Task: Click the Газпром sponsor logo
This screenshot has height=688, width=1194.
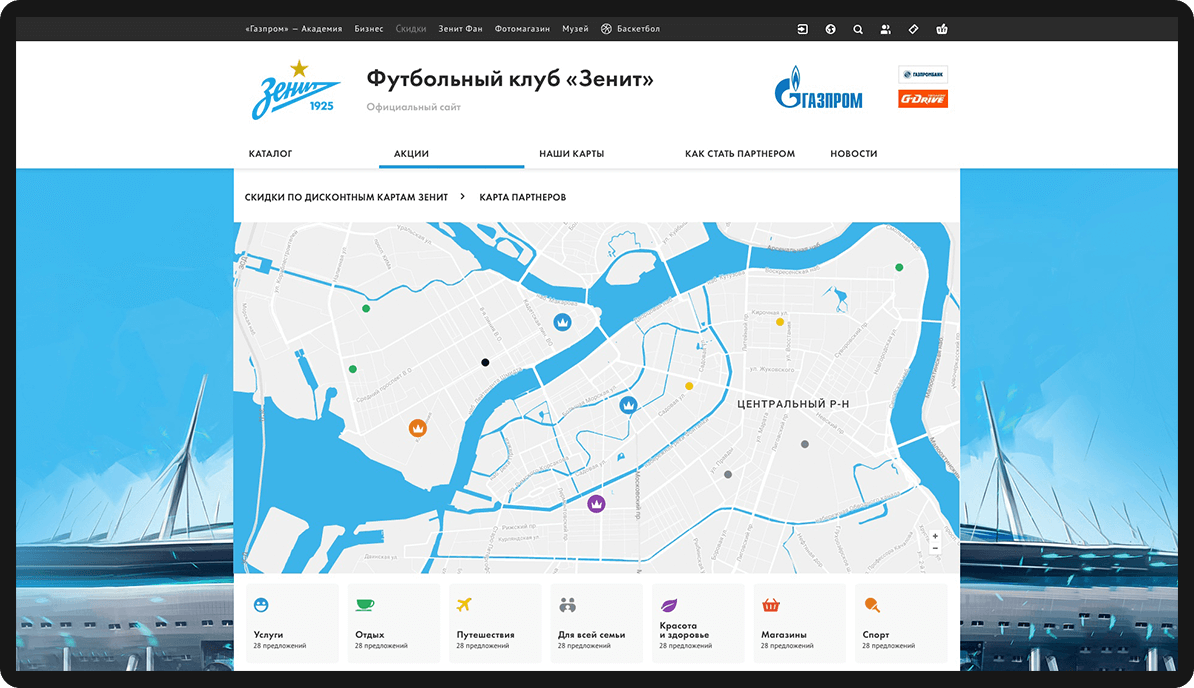Action: click(x=819, y=88)
